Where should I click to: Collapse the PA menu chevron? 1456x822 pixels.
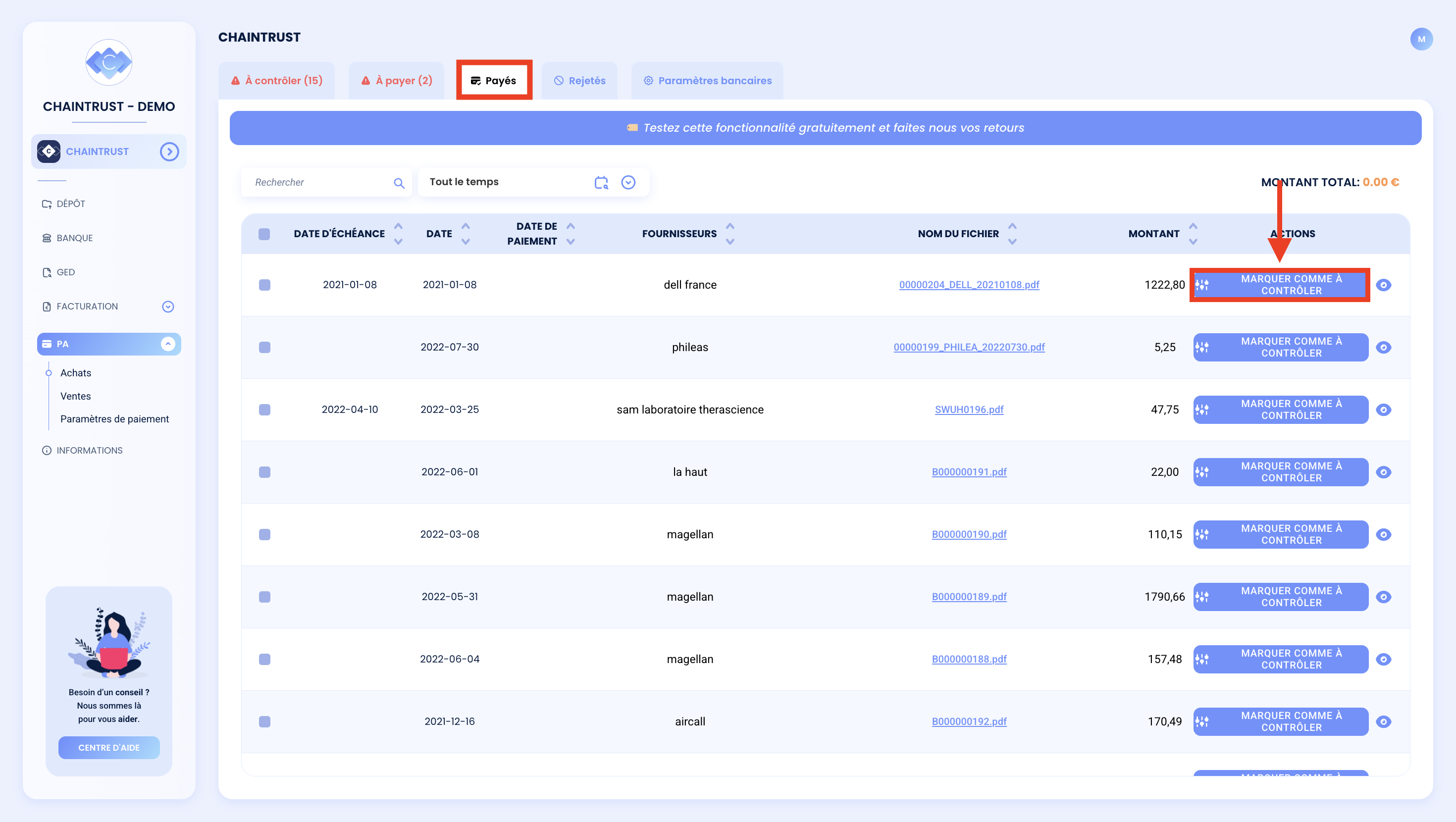point(168,344)
